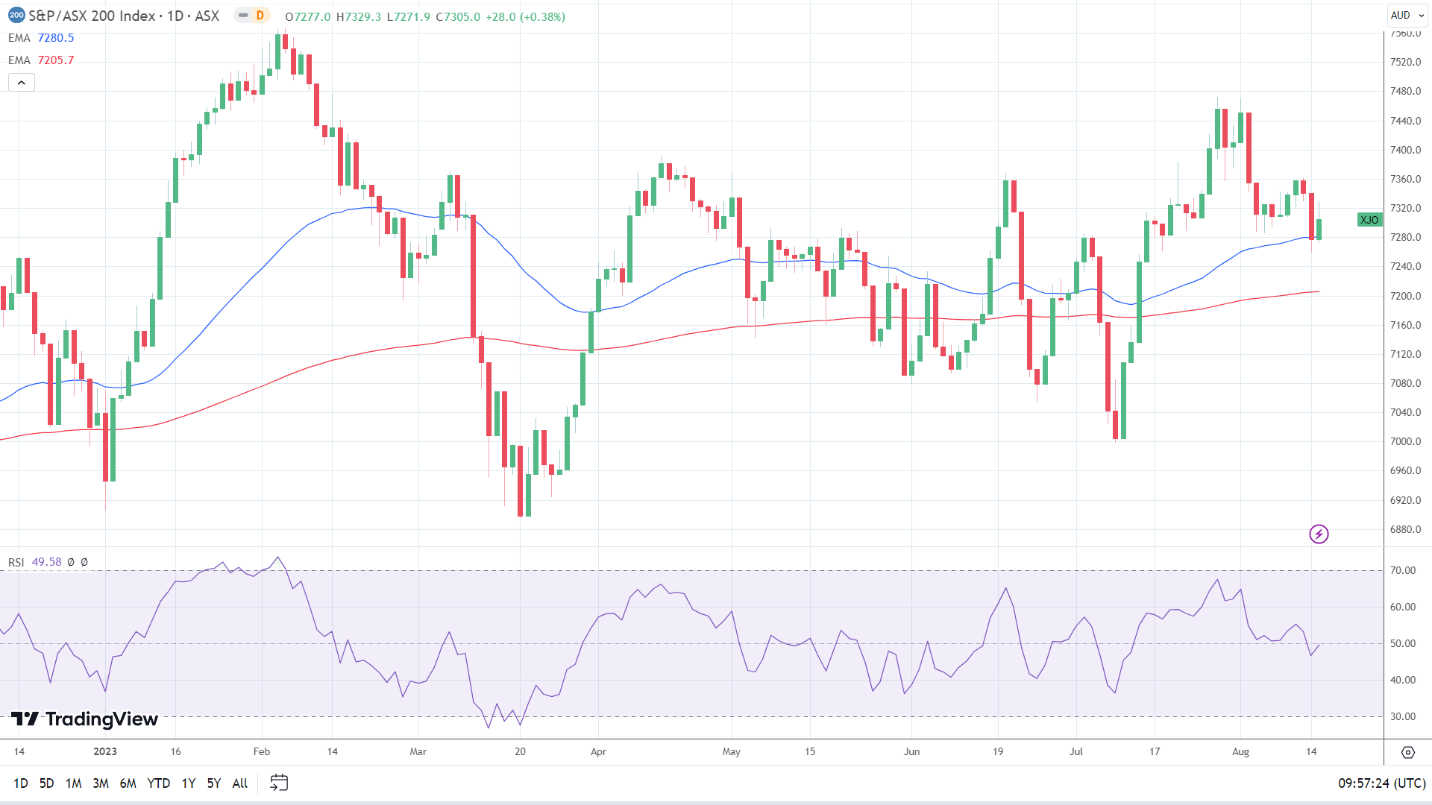The height and width of the screenshot is (805, 1432).
Task: Set the chart range to 1M
Action: tap(74, 783)
